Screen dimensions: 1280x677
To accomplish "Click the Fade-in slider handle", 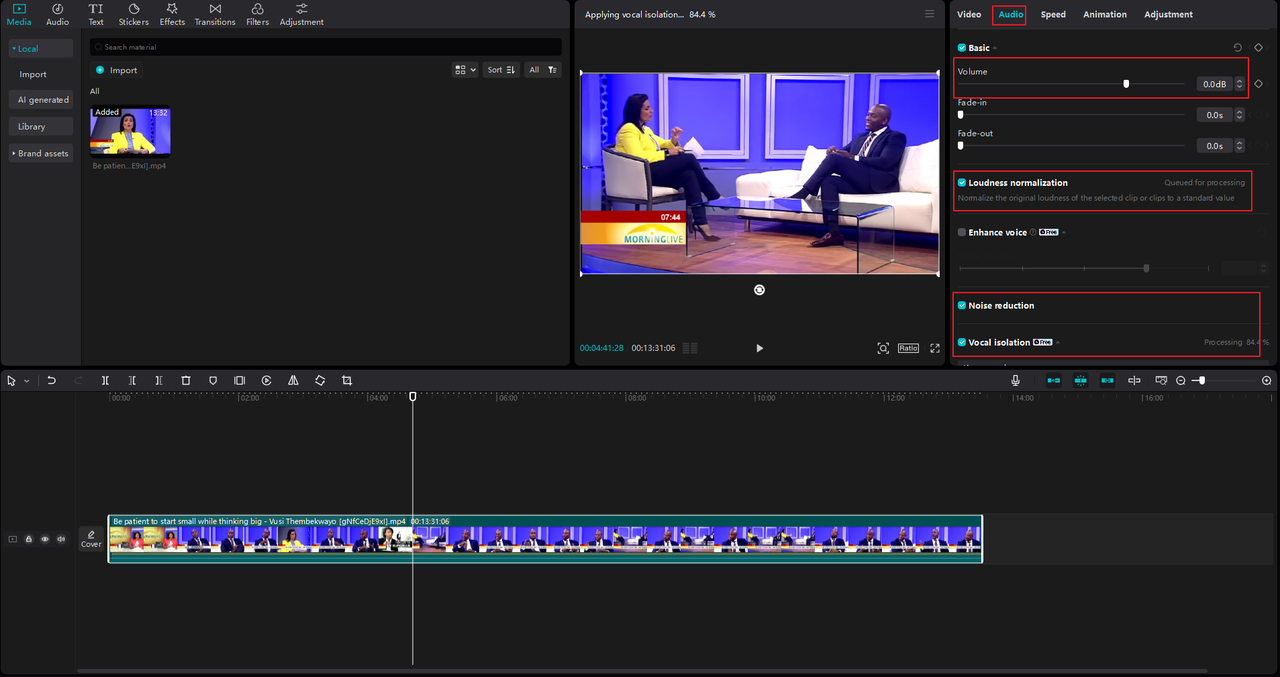I will [x=961, y=115].
